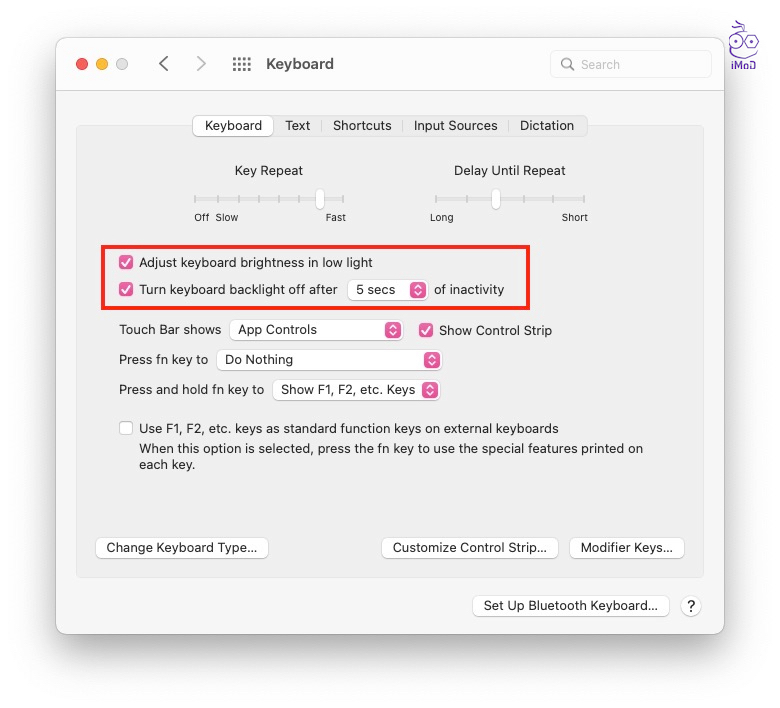Expand the Touch Bar shows App Controls menu
The image size is (780, 708).
click(315, 330)
